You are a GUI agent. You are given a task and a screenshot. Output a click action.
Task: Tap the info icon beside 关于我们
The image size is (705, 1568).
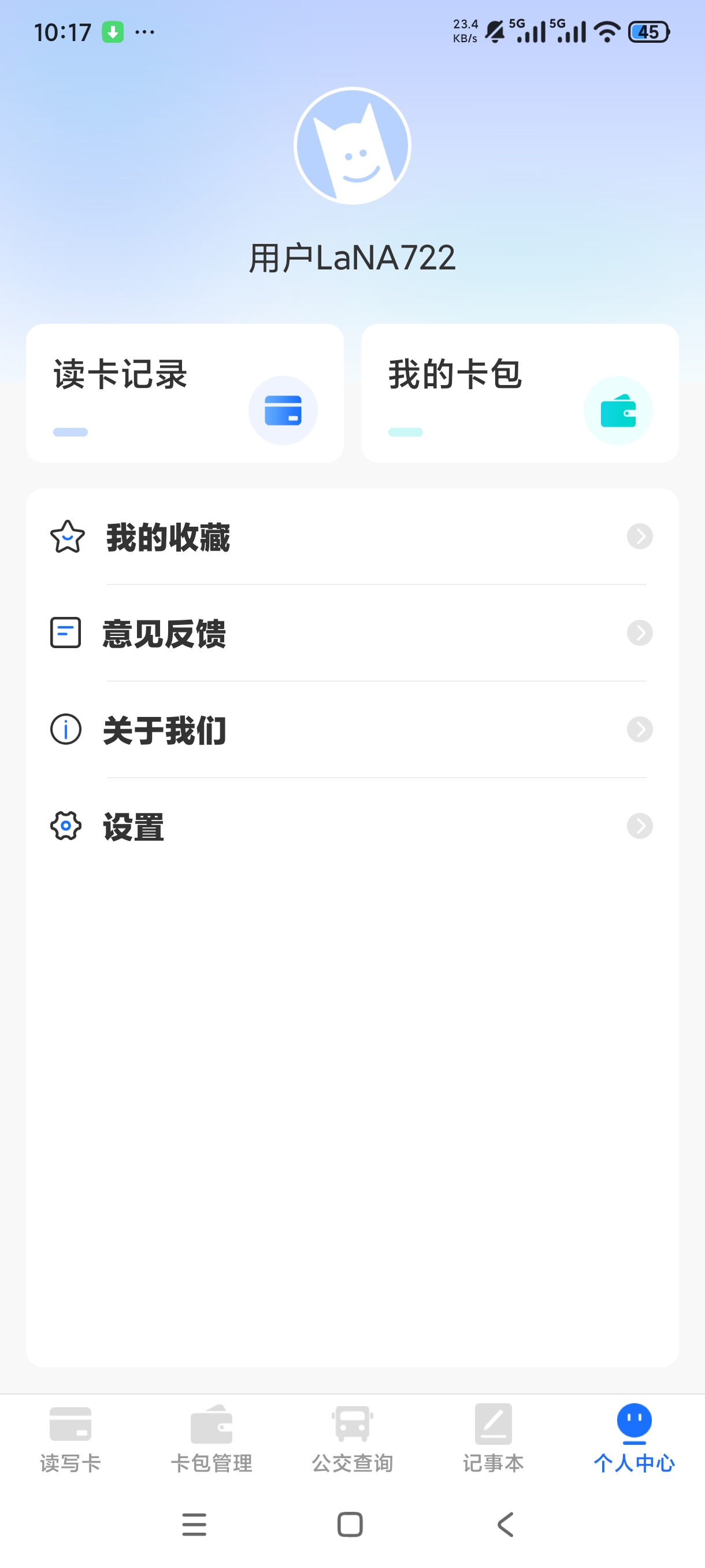pyautogui.click(x=66, y=729)
